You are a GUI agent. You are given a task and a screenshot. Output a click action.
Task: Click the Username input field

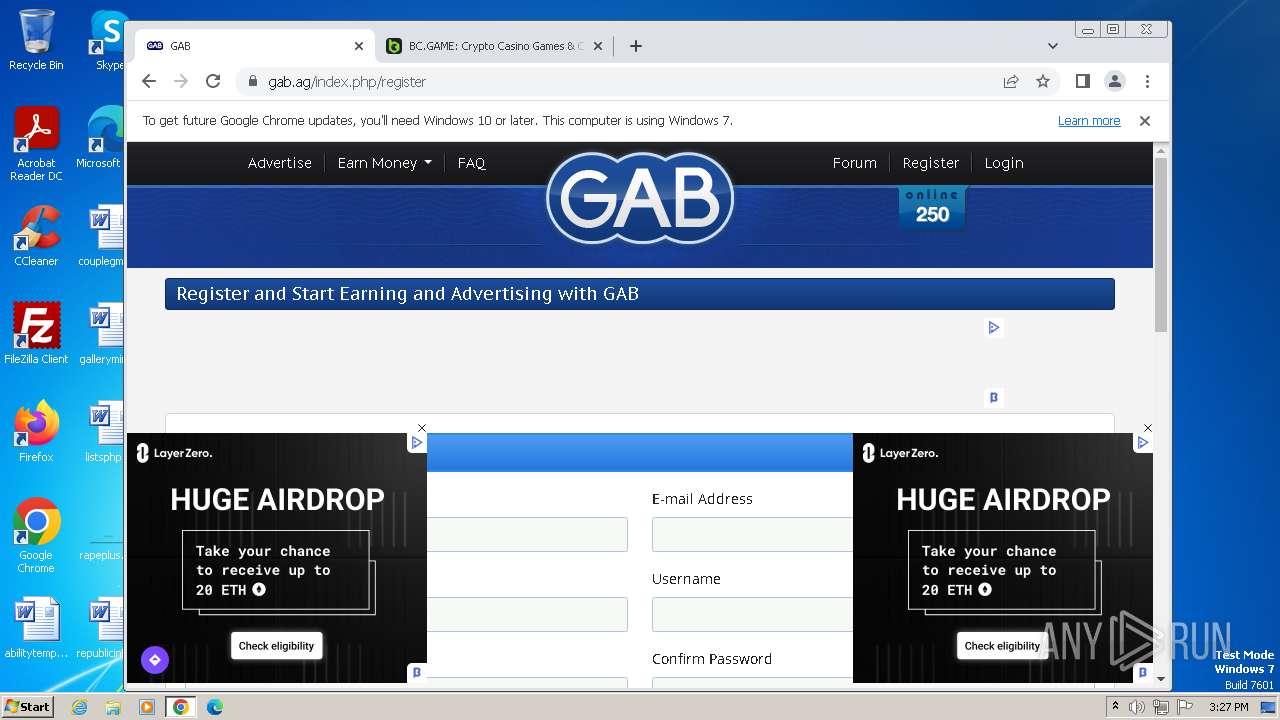[x=752, y=615]
